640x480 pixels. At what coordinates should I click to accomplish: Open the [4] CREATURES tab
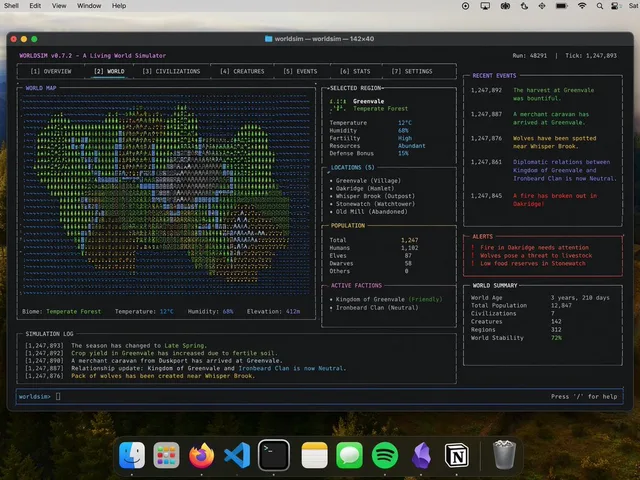click(x=242, y=71)
